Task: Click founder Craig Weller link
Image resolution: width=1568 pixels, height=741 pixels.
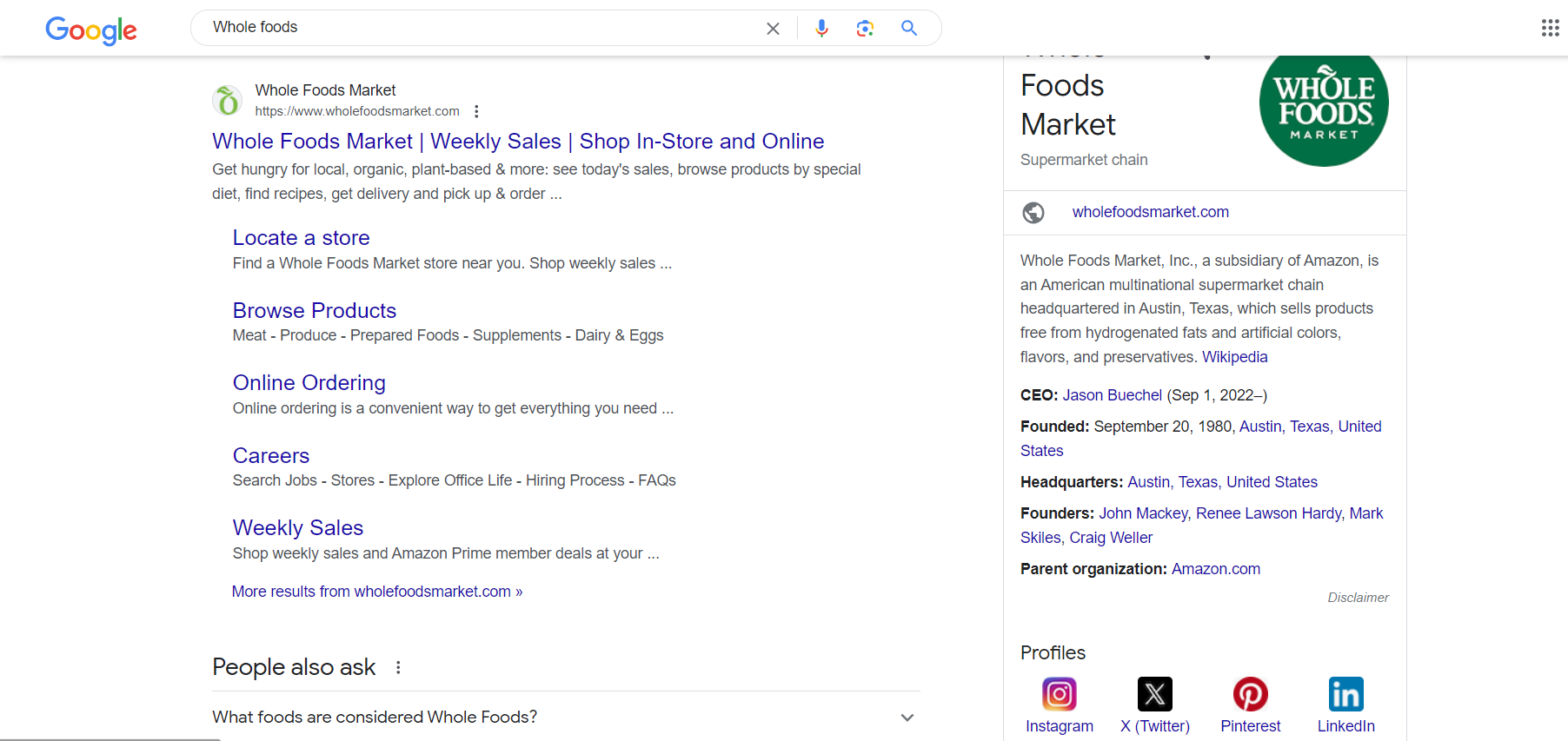Action: click(x=1111, y=538)
